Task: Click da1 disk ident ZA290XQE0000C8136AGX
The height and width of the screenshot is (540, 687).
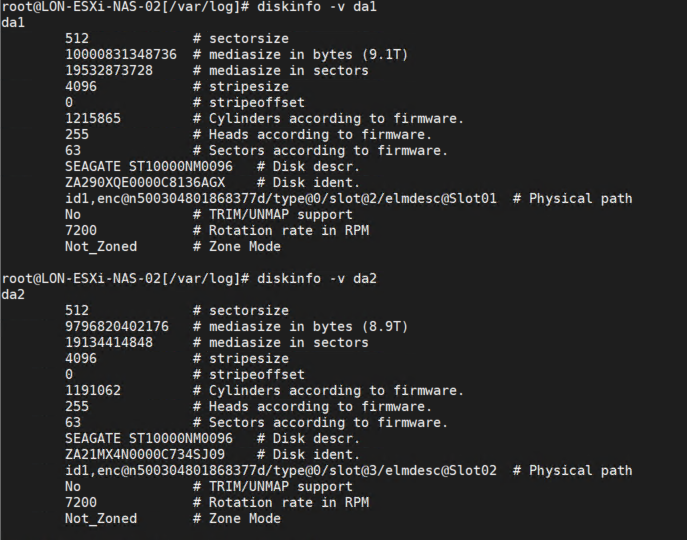Action: pyautogui.click(x=145, y=183)
